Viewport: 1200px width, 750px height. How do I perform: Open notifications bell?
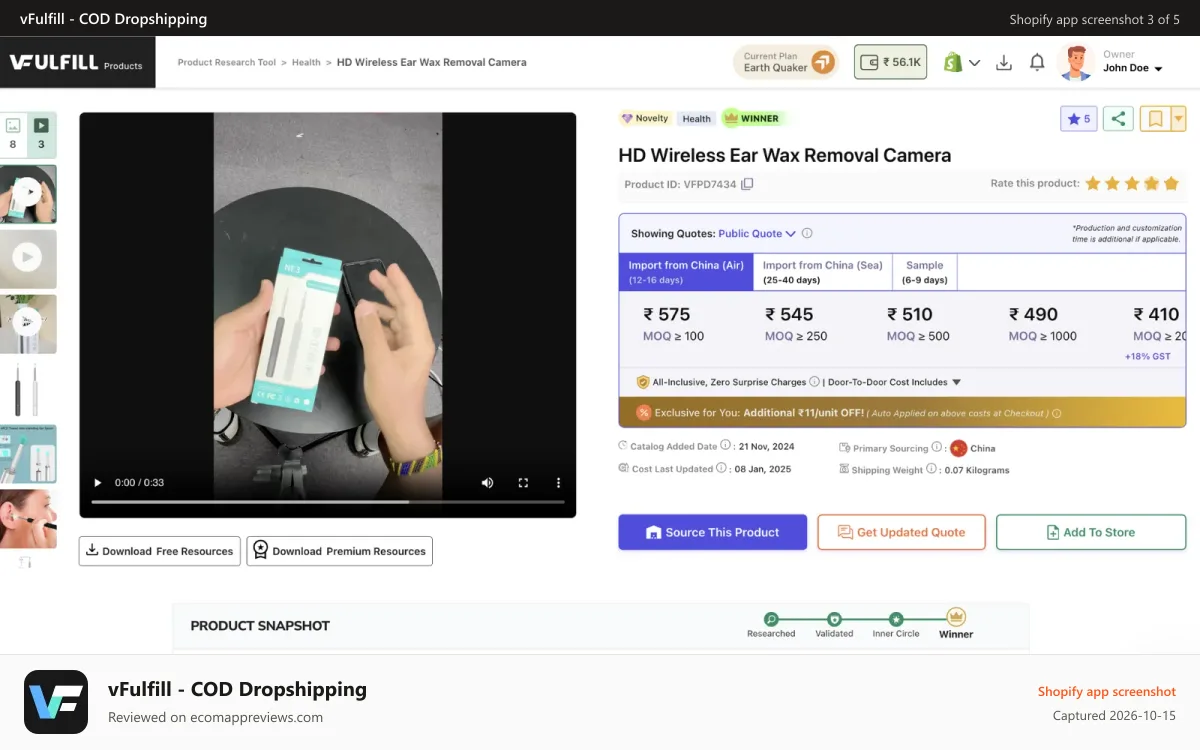click(1037, 62)
